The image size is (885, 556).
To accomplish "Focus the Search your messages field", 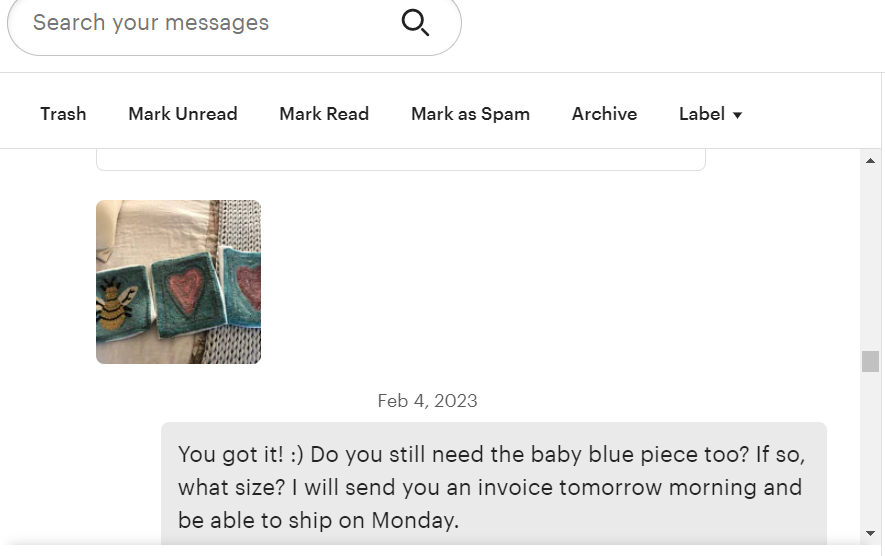I will (x=200, y=23).
